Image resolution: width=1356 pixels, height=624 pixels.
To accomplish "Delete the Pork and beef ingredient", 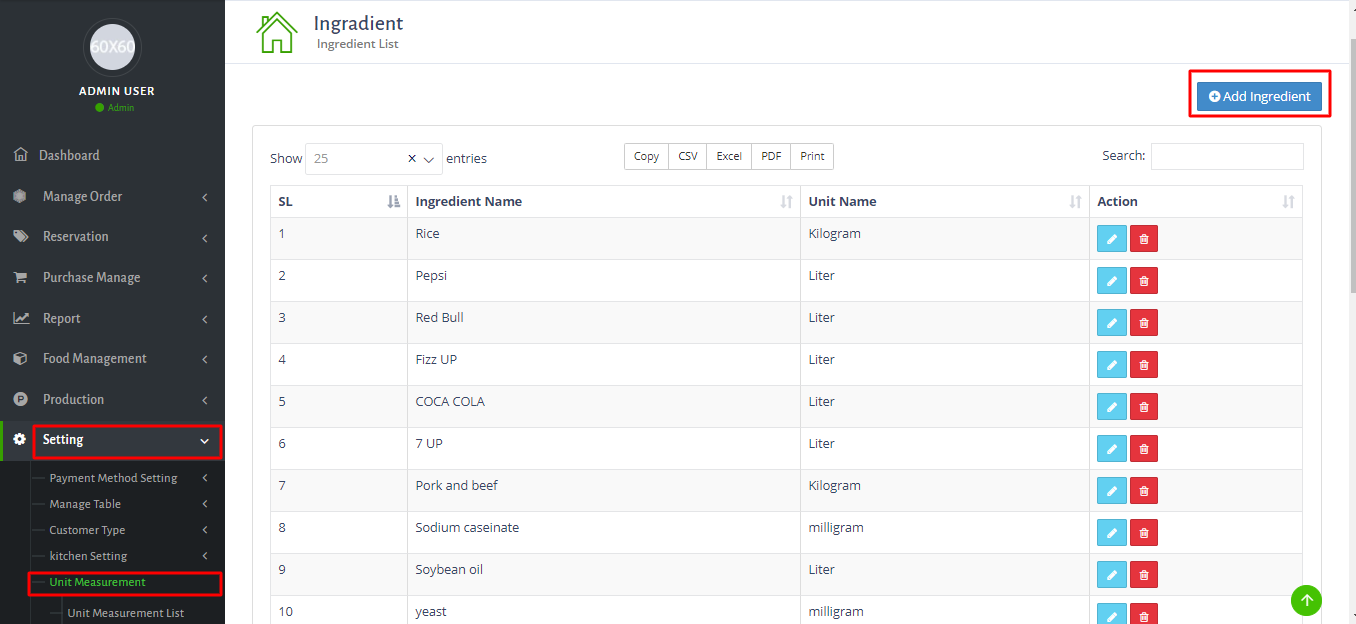I will (x=1144, y=491).
